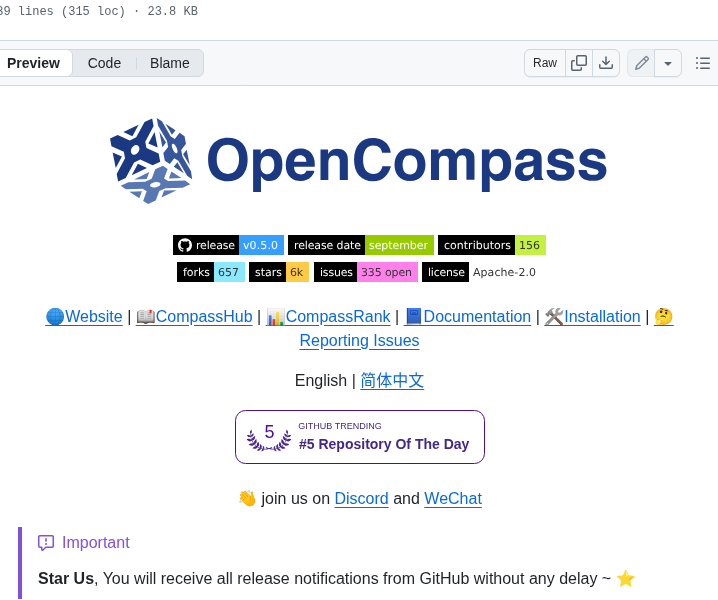Click the OpenCompass logo image
The width and height of the screenshot is (718, 600).
point(359,161)
